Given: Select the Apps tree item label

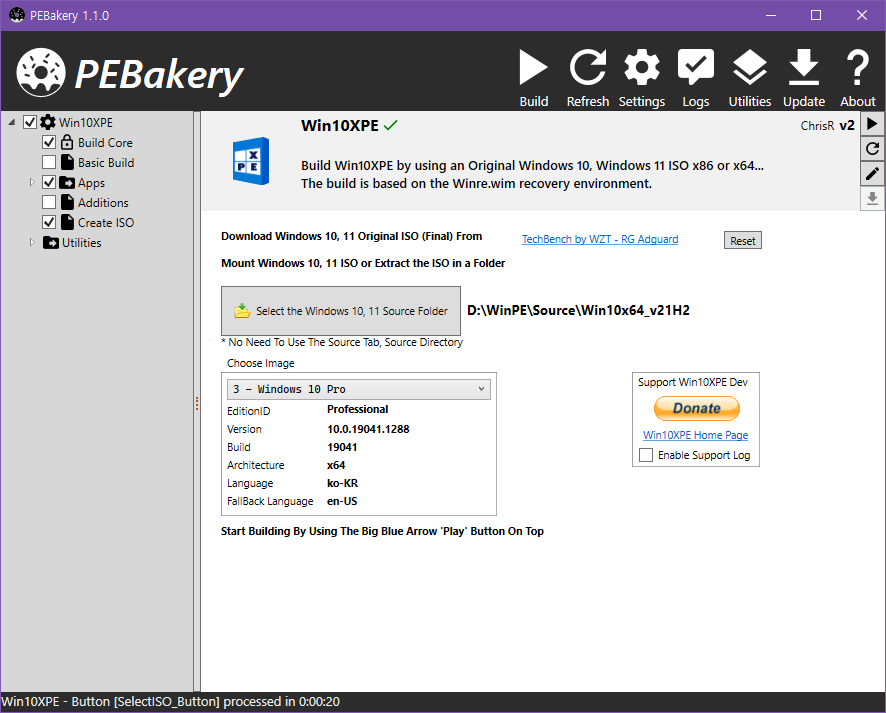Looking at the screenshot, I should pos(92,183).
